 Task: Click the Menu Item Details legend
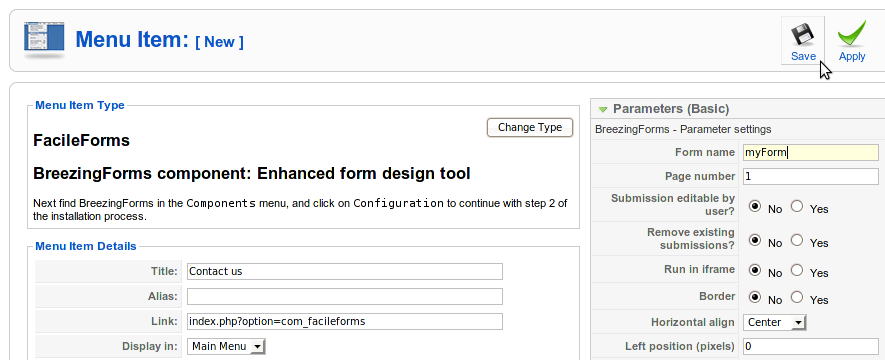(86, 247)
